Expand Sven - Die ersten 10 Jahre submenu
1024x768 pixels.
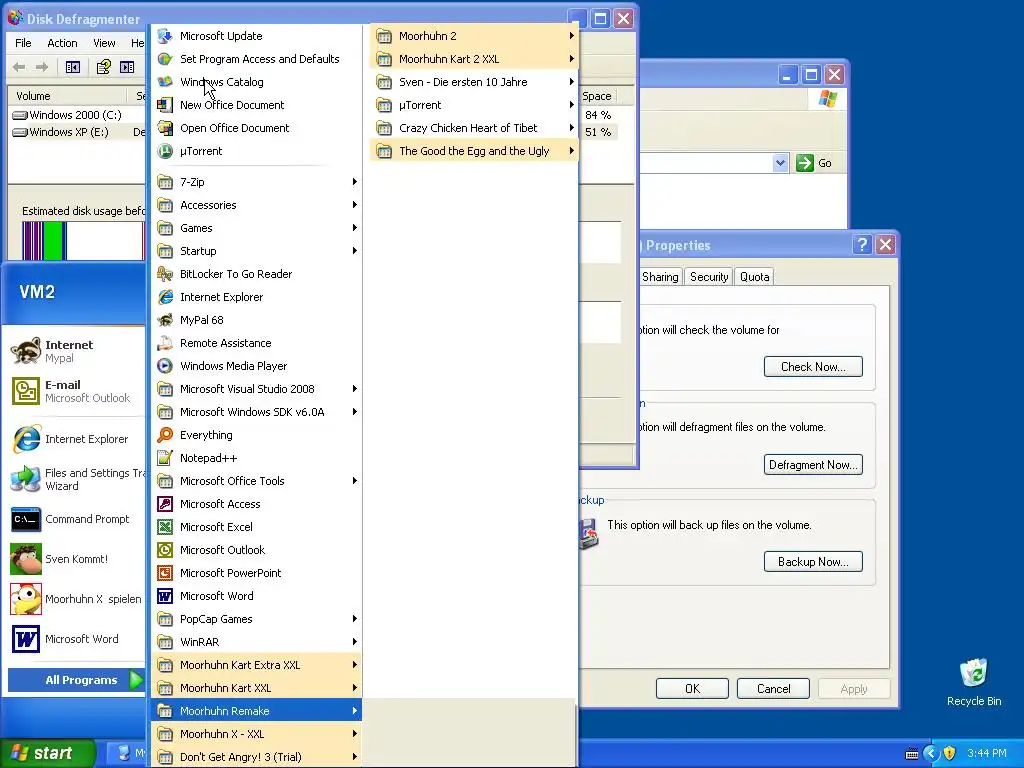coord(474,82)
